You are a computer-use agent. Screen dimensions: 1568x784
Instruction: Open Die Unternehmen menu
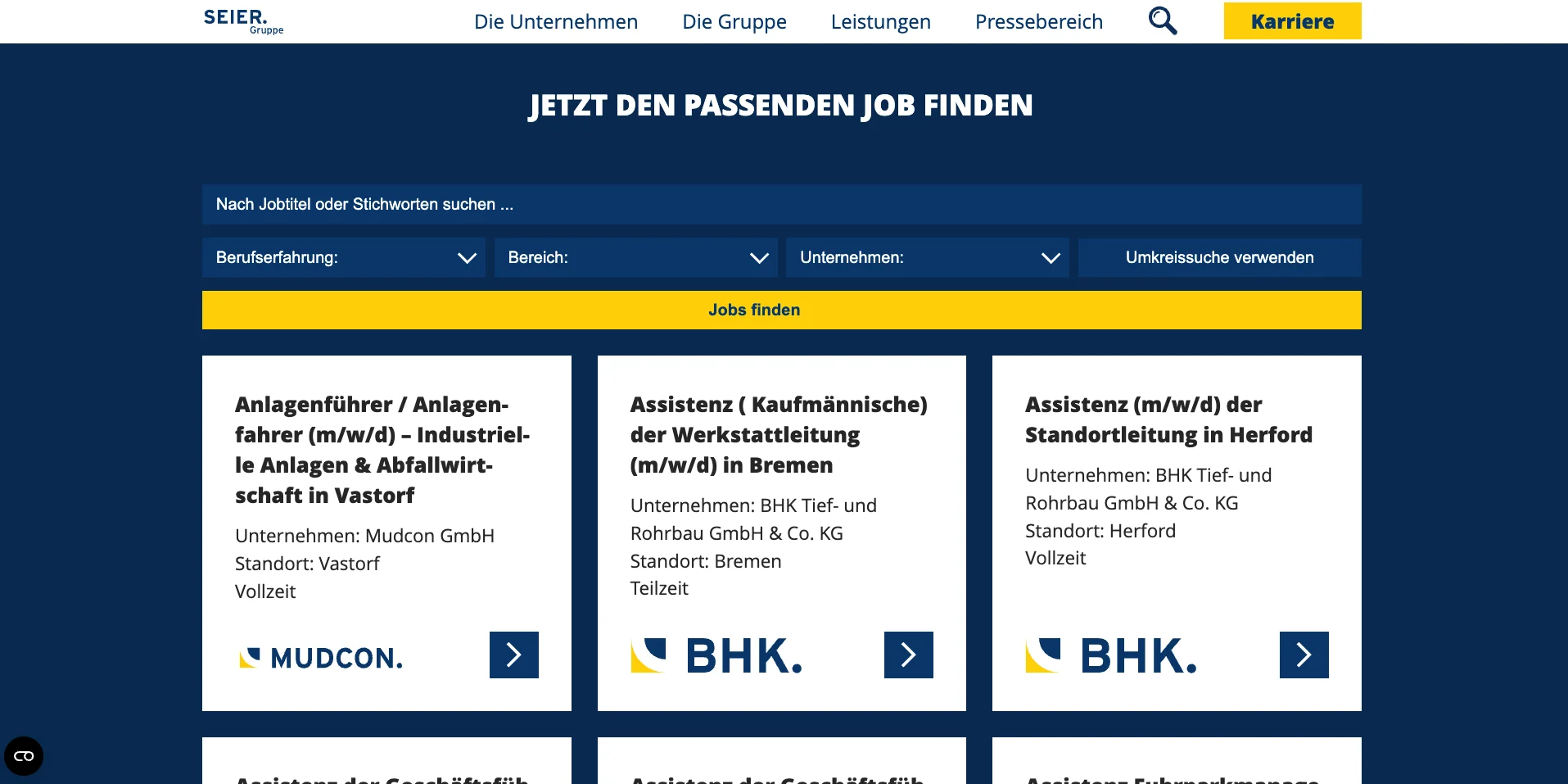click(x=556, y=21)
